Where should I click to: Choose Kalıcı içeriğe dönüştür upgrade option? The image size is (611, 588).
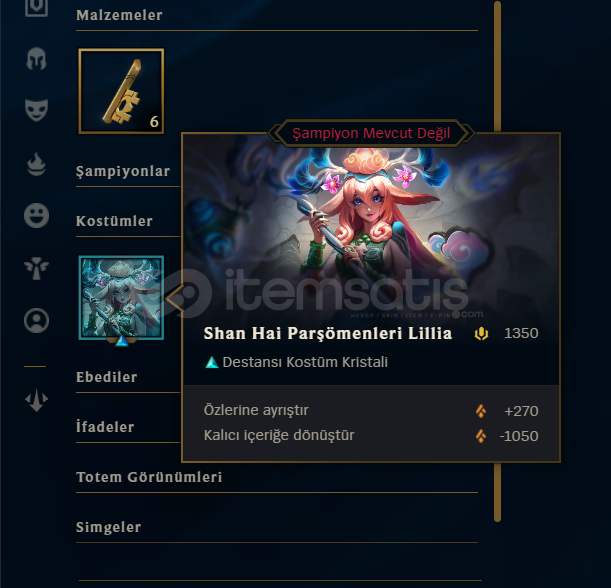pos(371,436)
